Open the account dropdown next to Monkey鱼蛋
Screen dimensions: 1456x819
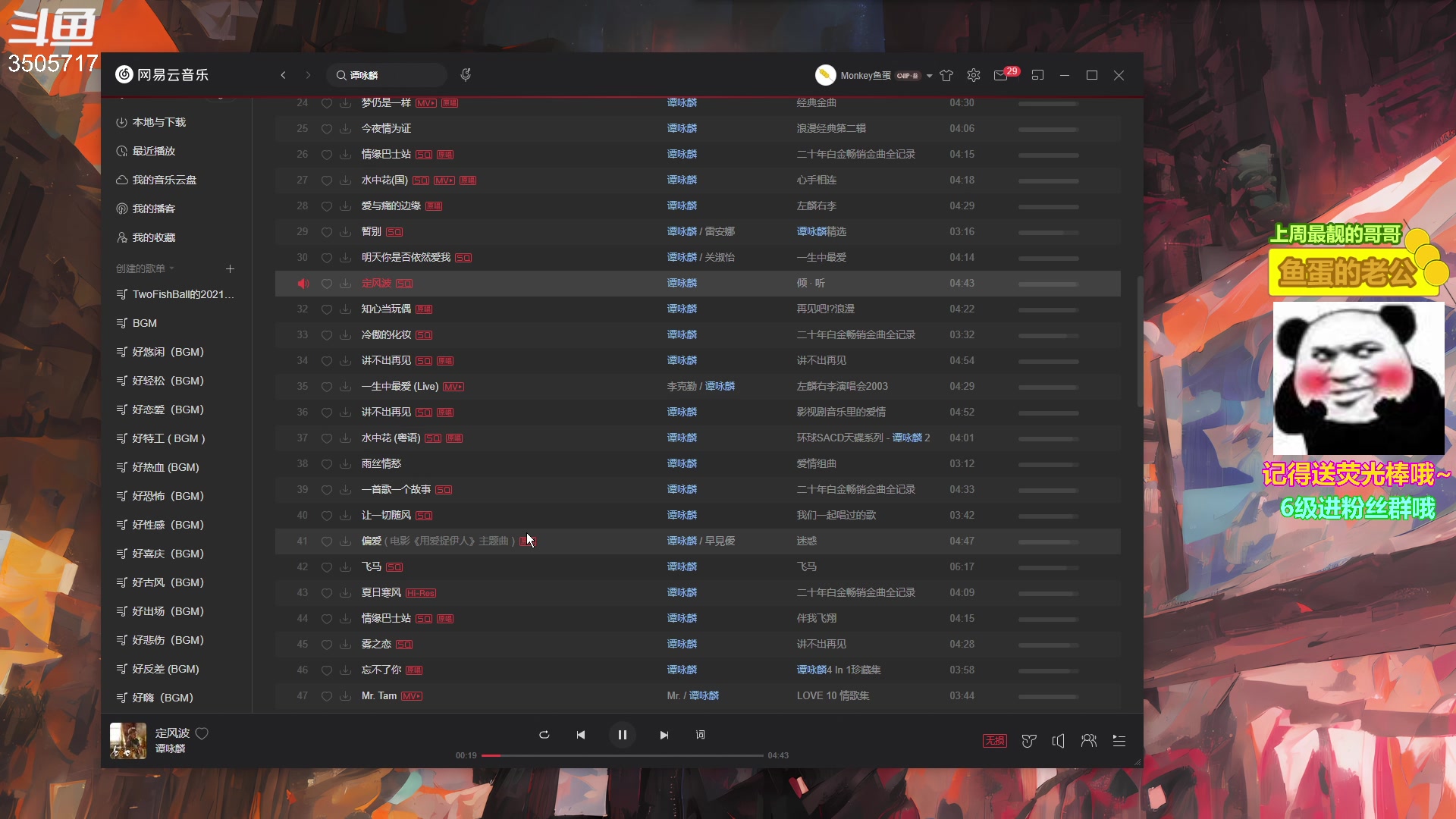click(x=930, y=75)
